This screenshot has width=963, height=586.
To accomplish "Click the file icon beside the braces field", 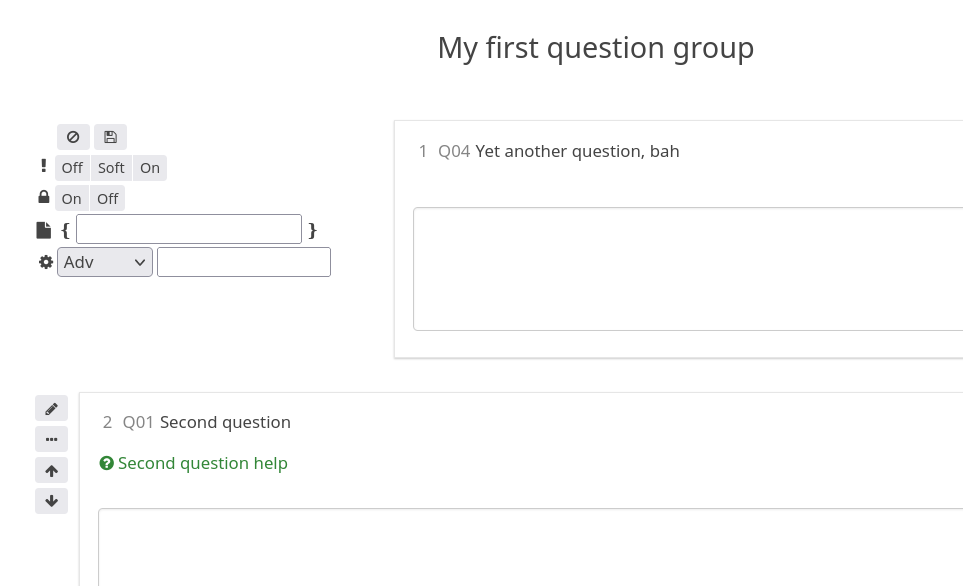I will tap(44, 230).
